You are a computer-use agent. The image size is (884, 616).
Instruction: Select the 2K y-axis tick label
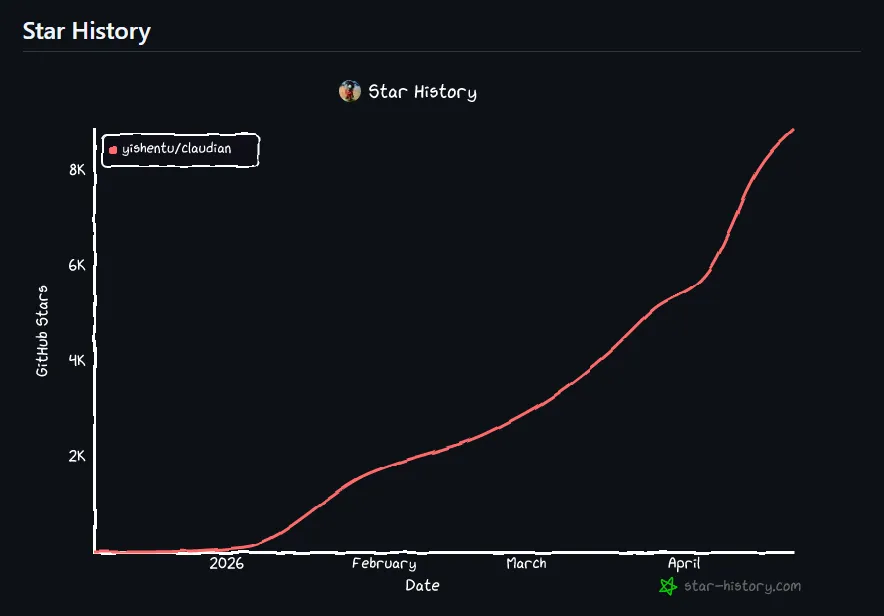(77, 456)
